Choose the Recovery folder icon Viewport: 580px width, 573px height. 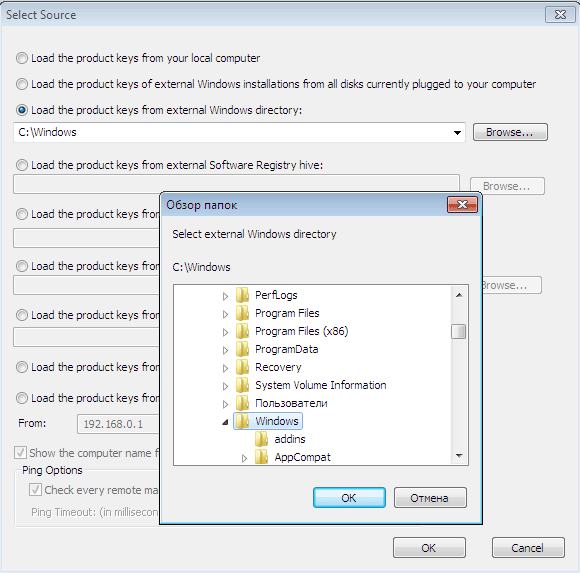242,367
